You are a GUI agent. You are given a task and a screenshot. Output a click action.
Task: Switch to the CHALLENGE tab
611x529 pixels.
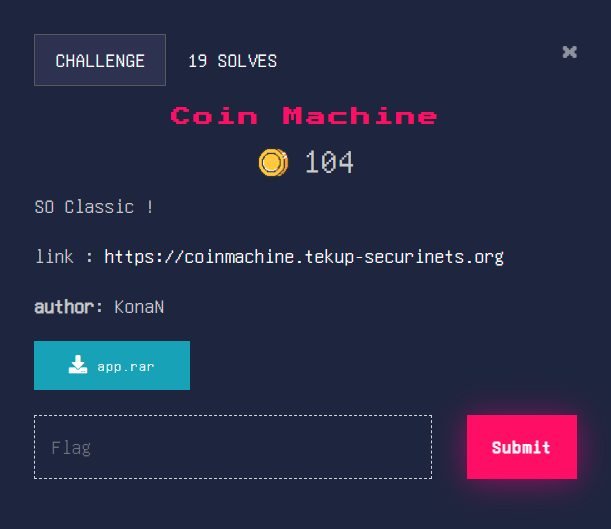click(x=100, y=60)
